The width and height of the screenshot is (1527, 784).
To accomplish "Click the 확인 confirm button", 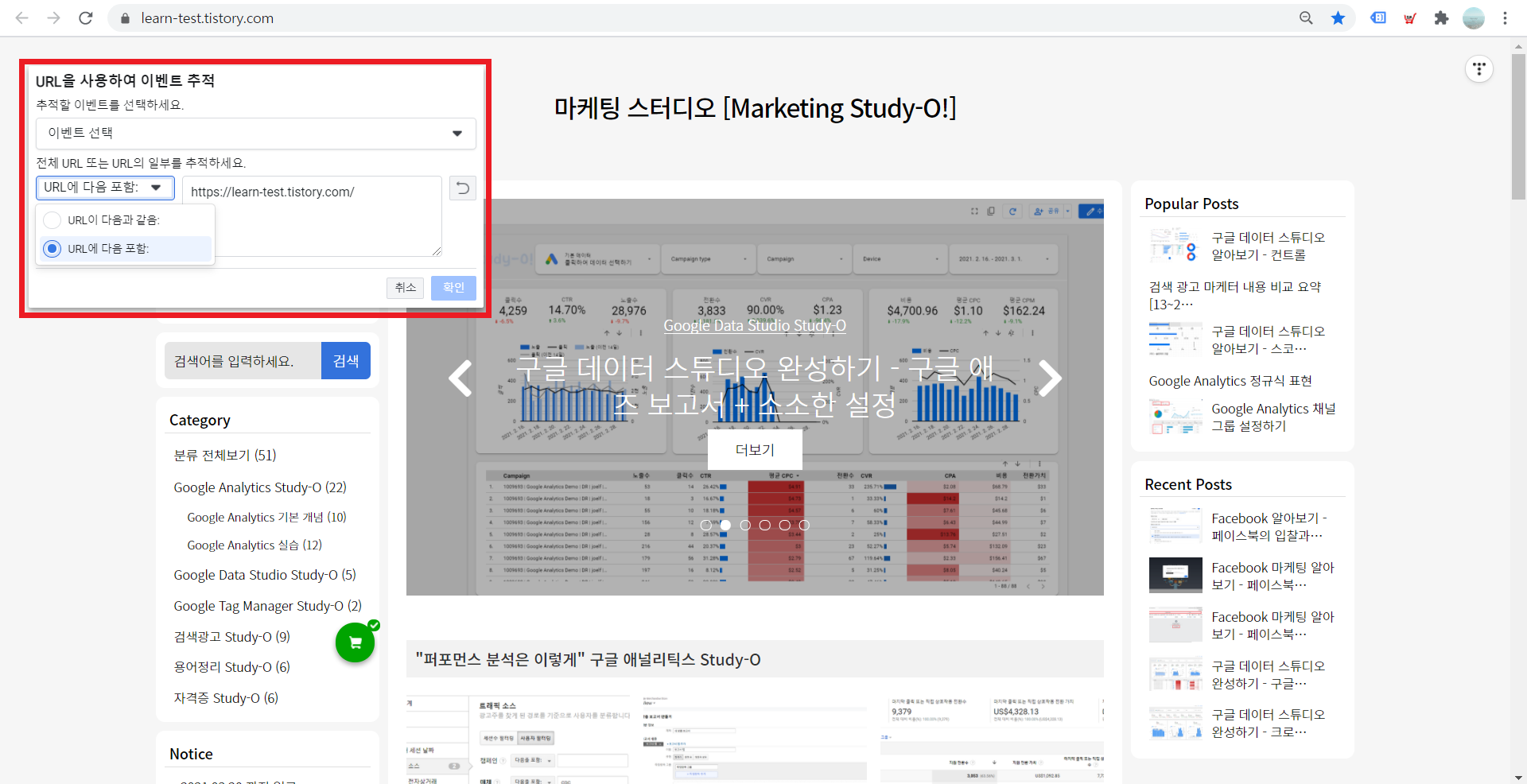I will (x=453, y=288).
